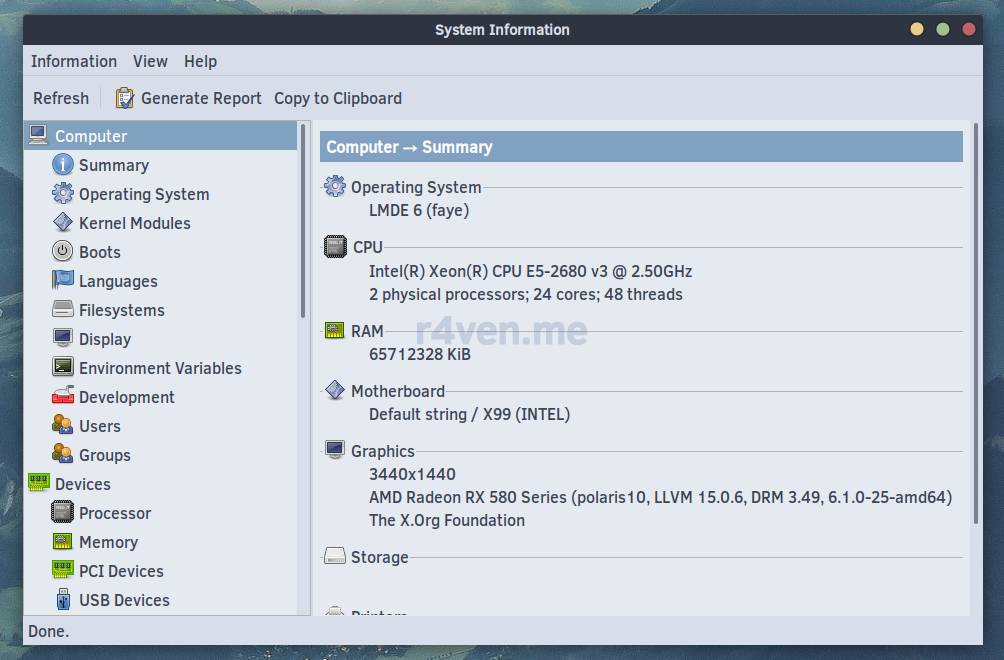Click Copy to Clipboard button
This screenshot has width=1004, height=660.
(x=338, y=98)
